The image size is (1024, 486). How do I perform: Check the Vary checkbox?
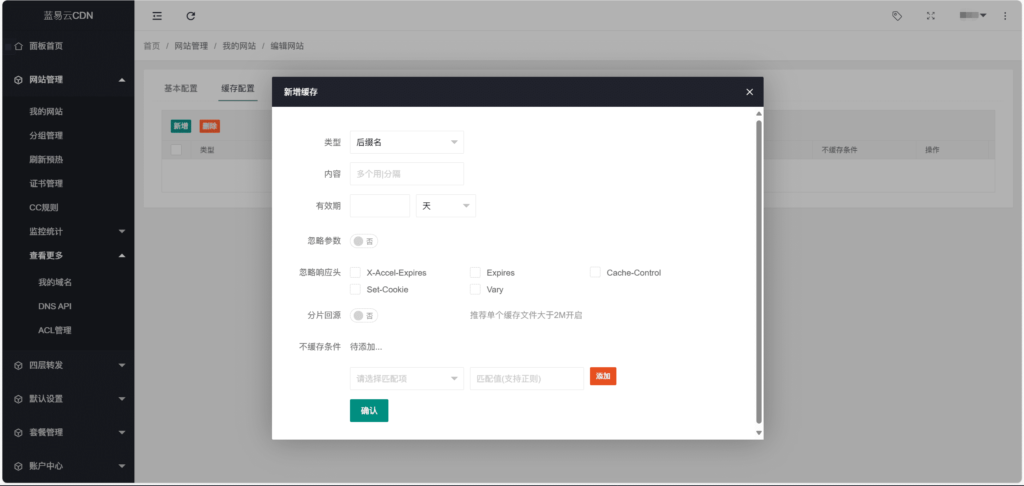tap(475, 289)
